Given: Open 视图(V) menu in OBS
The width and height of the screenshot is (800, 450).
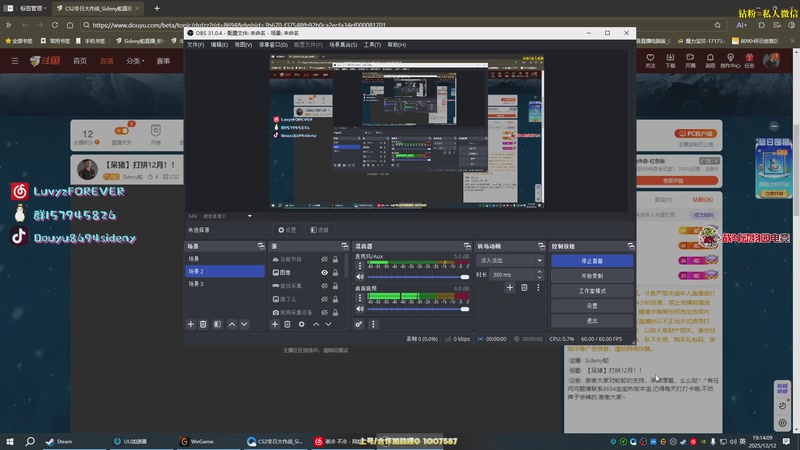Looking at the screenshot, I should point(243,45).
